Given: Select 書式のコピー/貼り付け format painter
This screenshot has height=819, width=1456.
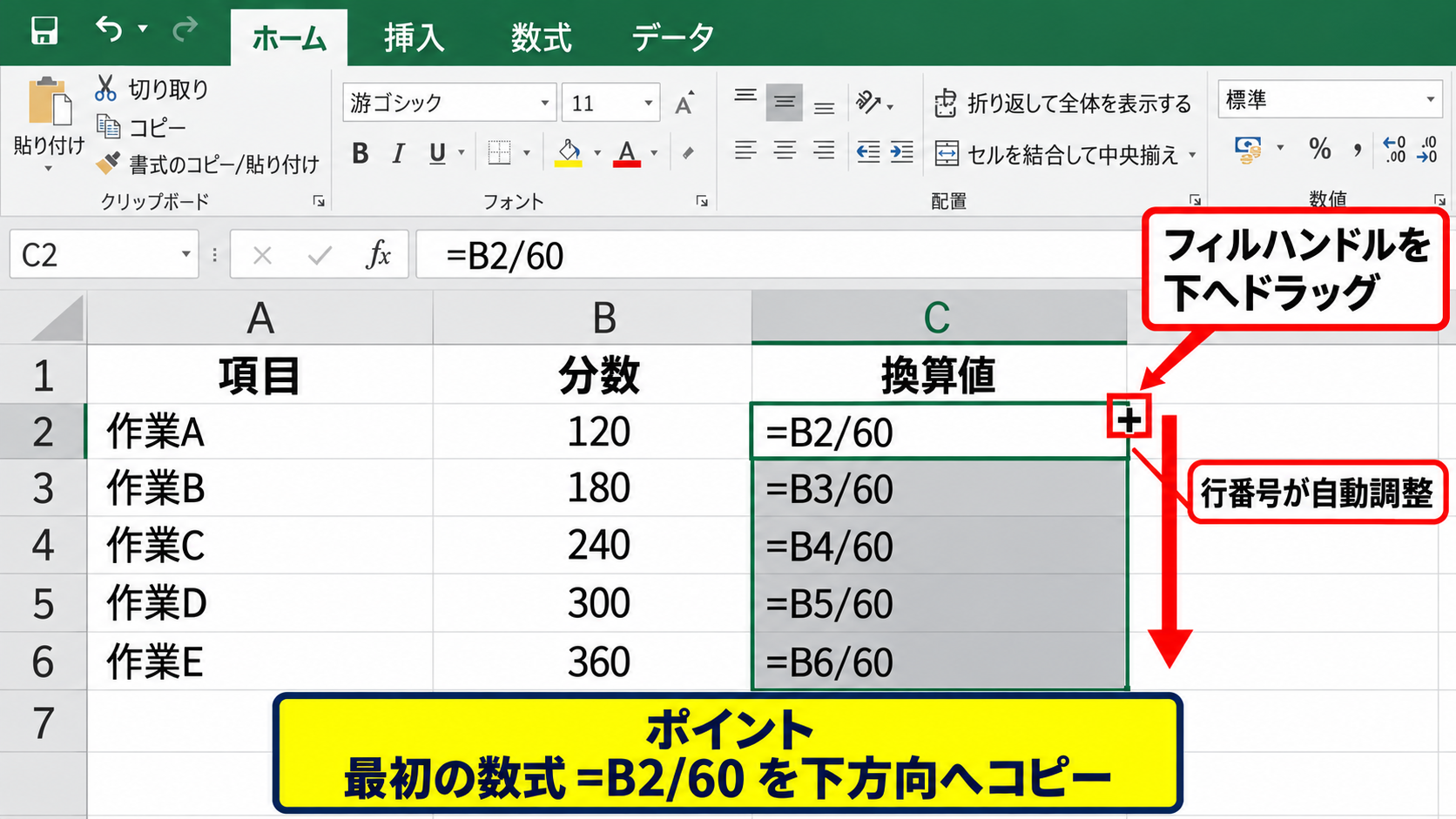Looking at the screenshot, I should click(207, 164).
